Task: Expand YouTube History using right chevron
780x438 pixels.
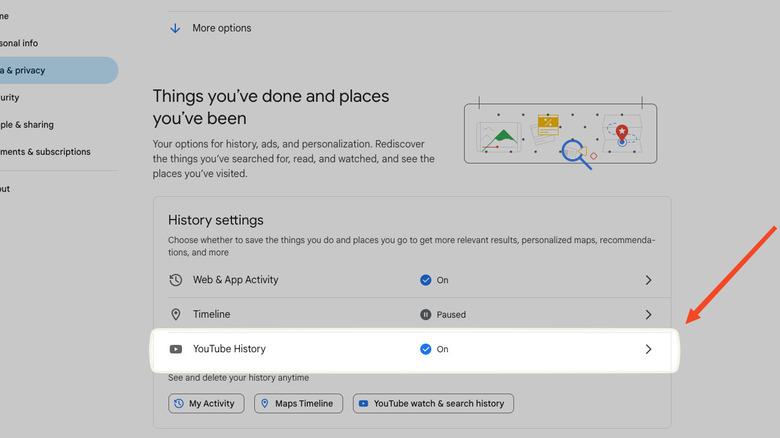Action: (648, 349)
